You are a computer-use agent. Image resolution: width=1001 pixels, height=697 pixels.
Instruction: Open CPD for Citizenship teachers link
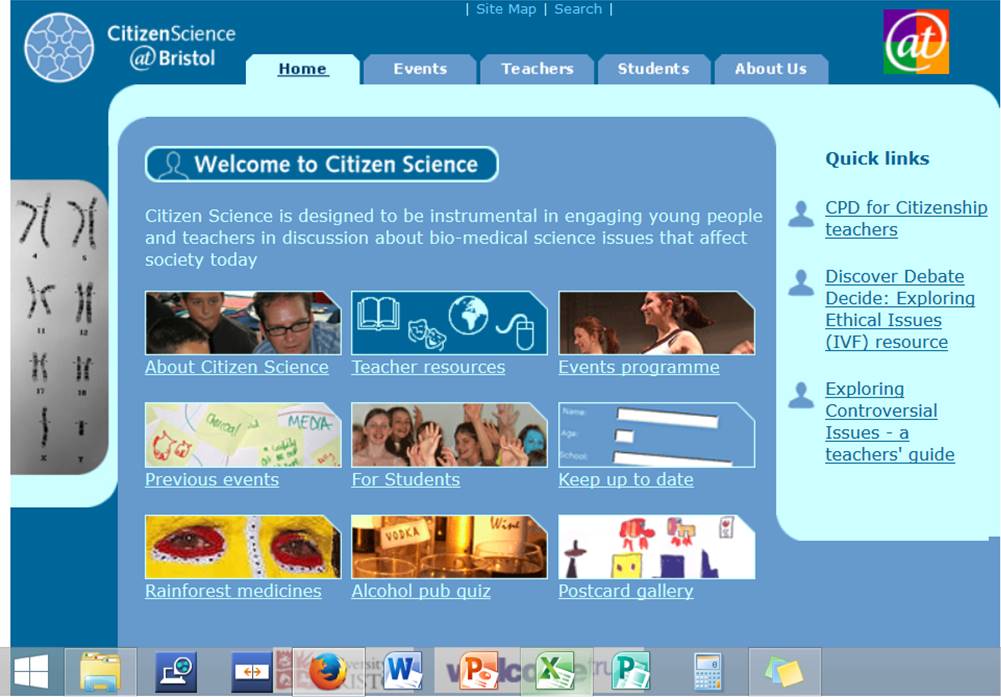(x=905, y=218)
